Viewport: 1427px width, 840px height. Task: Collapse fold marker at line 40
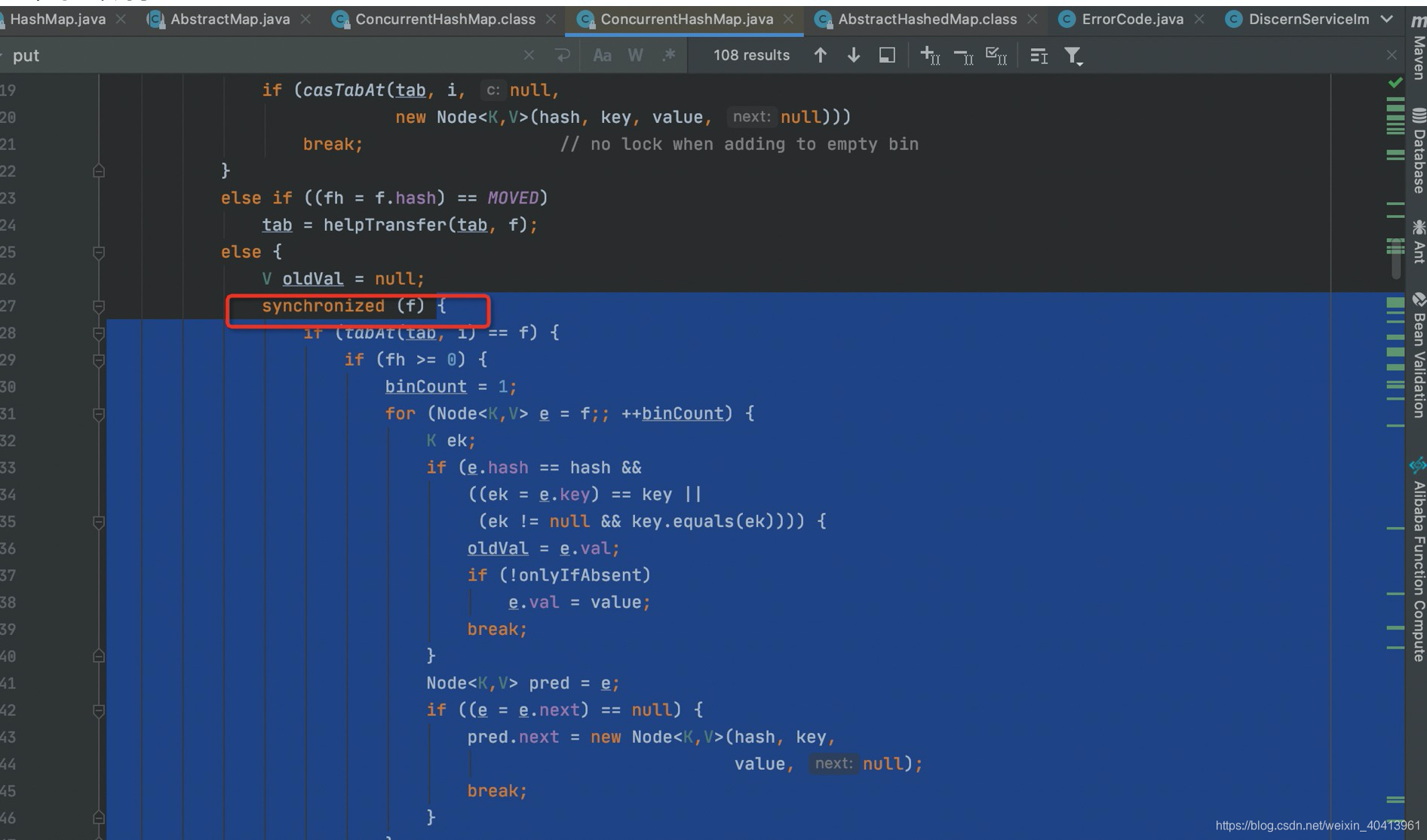(99, 656)
